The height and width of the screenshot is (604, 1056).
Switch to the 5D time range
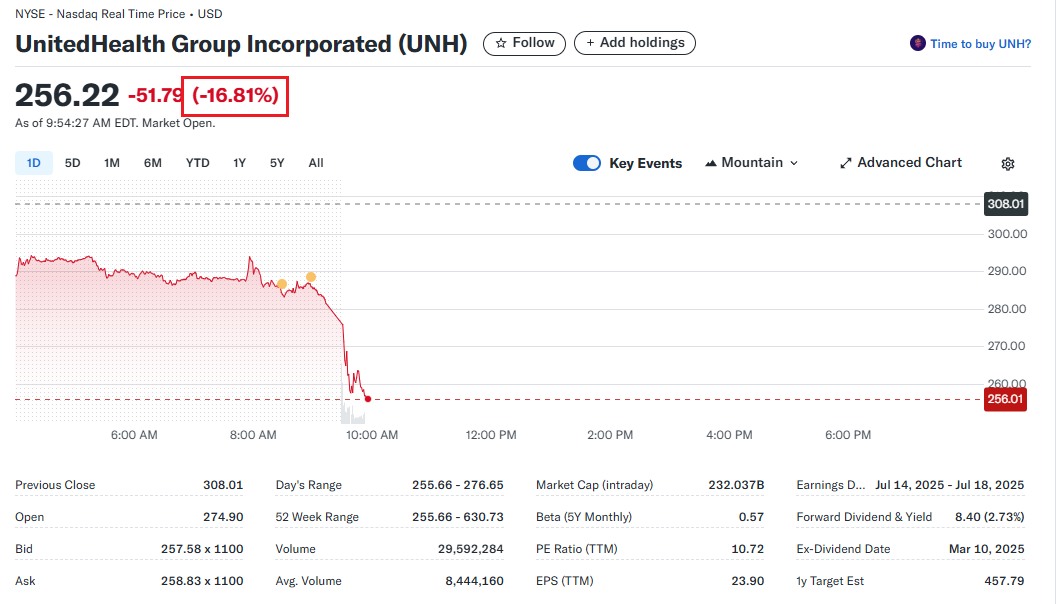[x=73, y=163]
